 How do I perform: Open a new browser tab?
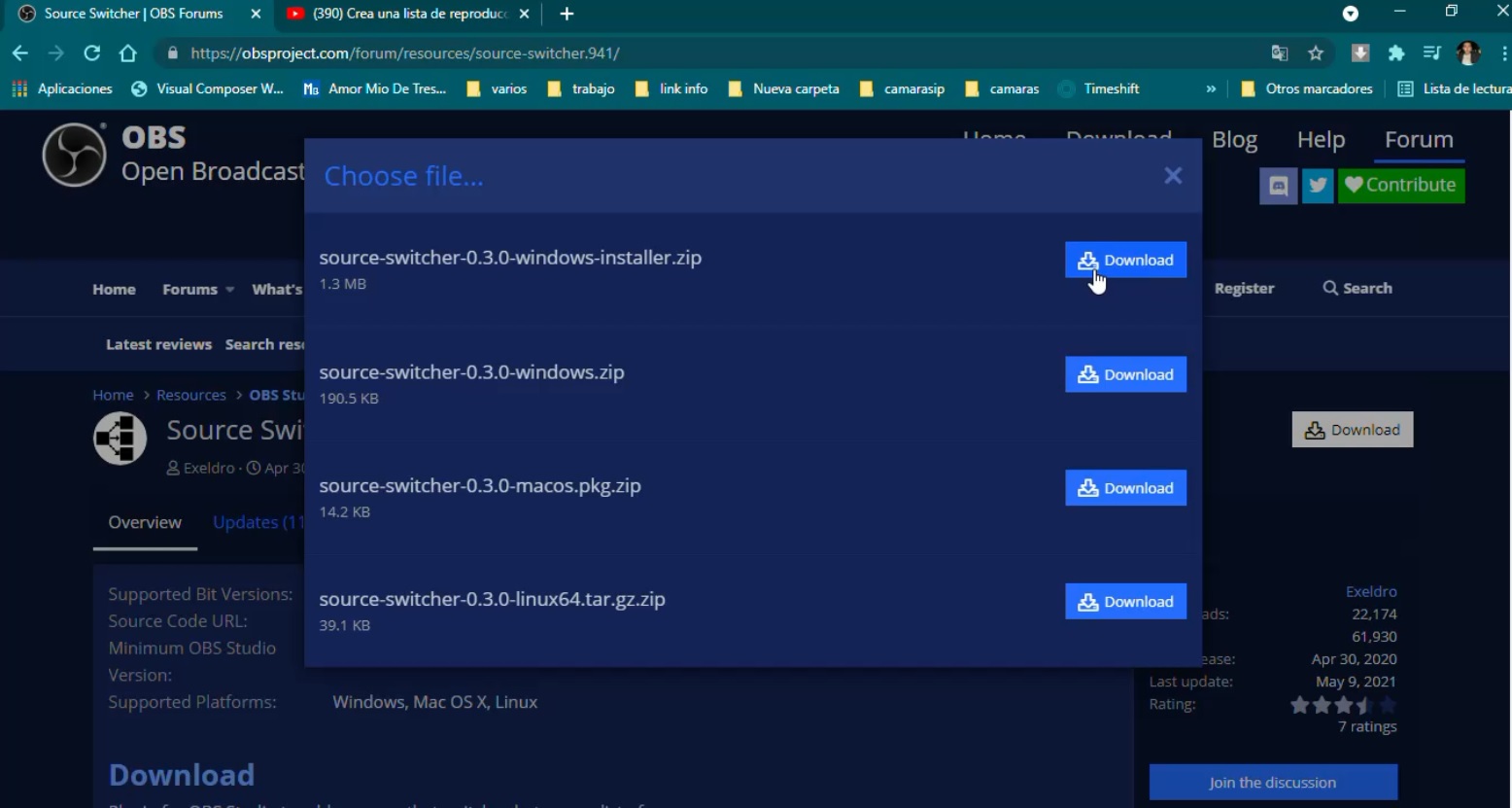pos(567,14)
